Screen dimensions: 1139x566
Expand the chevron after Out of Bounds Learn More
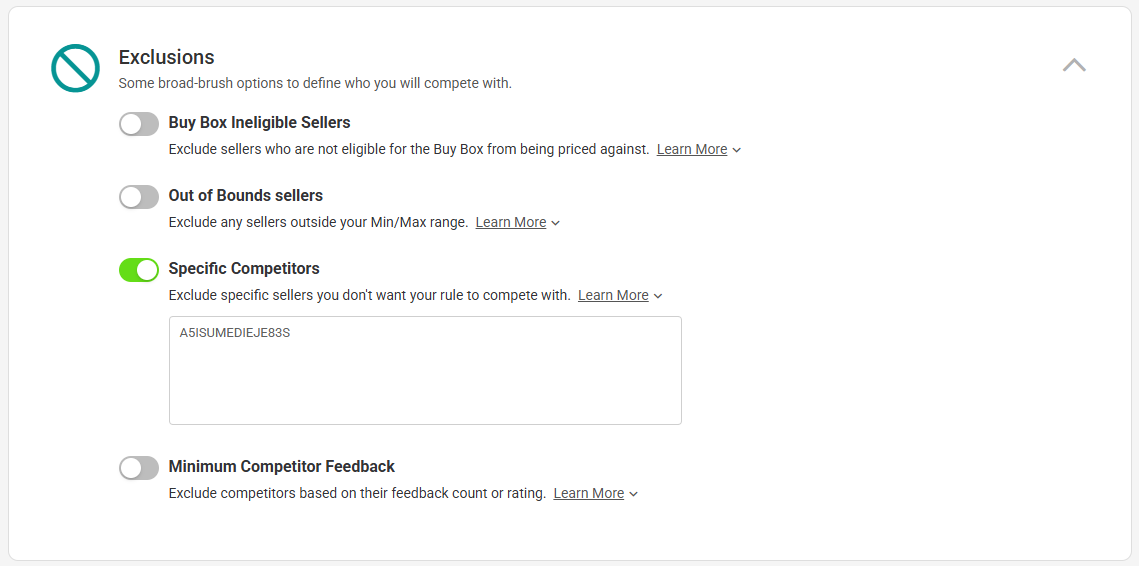556,223
